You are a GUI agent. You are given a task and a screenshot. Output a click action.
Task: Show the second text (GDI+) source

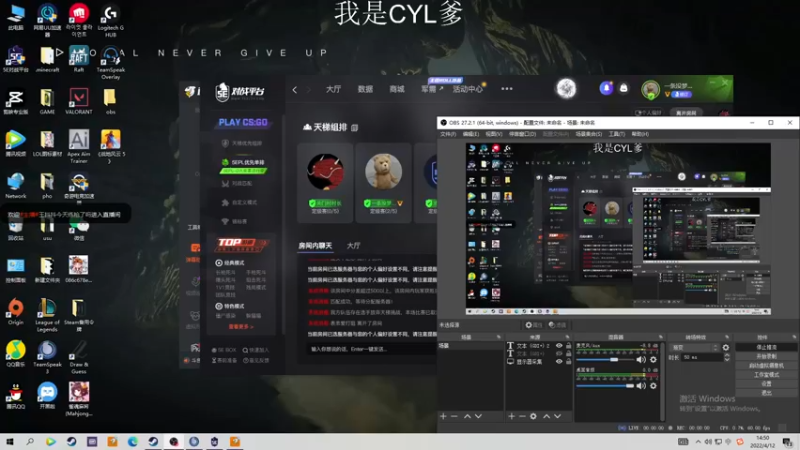pyautogui.click(x=559, y=354)
